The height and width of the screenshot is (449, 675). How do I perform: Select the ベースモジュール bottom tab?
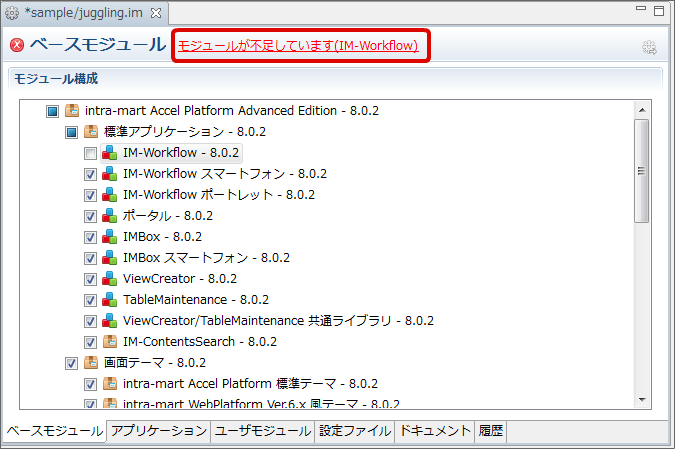54,431
